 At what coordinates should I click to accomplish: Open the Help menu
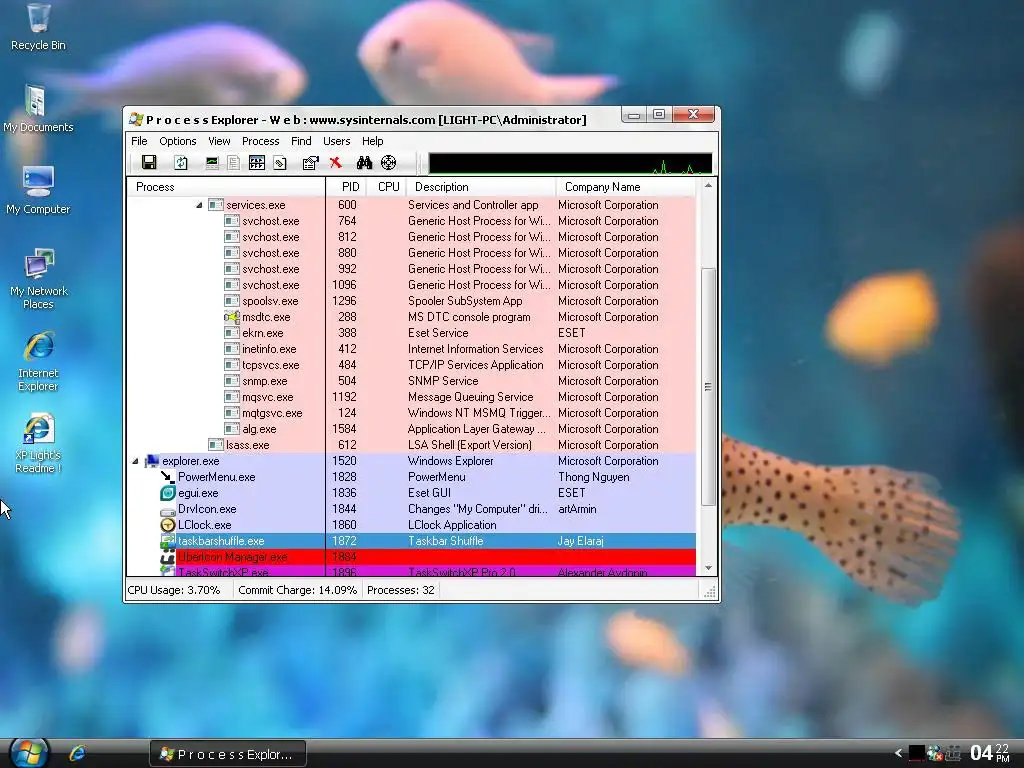pyautogui.click(x=373, y=141)
